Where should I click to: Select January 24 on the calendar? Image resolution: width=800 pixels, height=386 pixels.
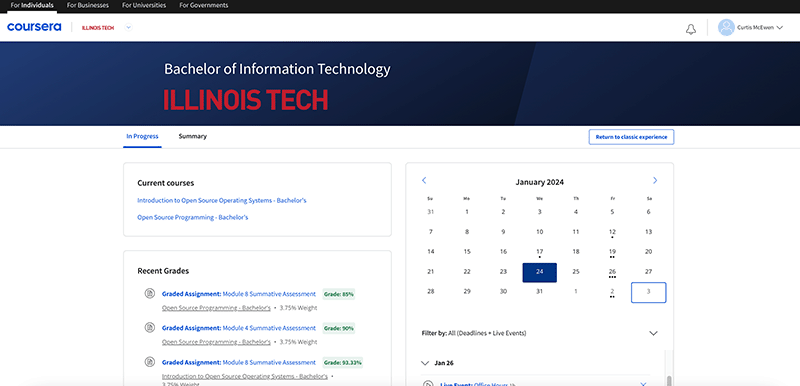(x=539, y=272)
